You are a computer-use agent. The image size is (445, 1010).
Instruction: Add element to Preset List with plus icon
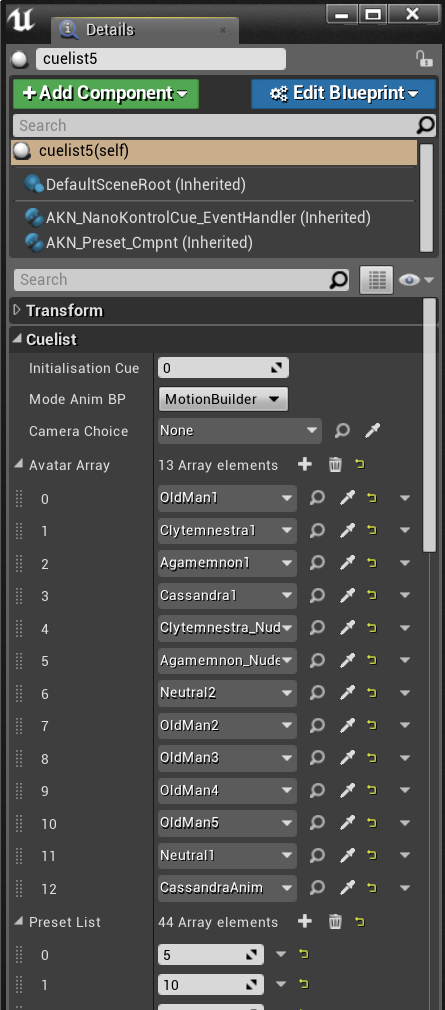[x=305, y=922]
